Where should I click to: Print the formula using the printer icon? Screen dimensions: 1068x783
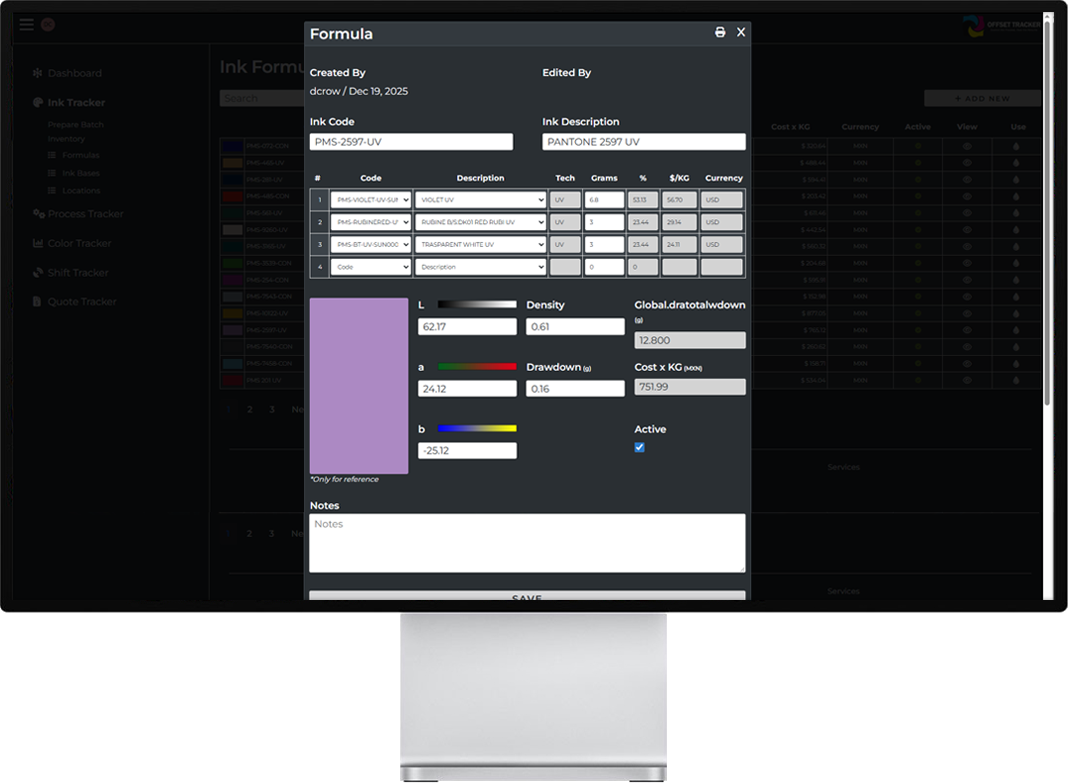tap(719, 32)
